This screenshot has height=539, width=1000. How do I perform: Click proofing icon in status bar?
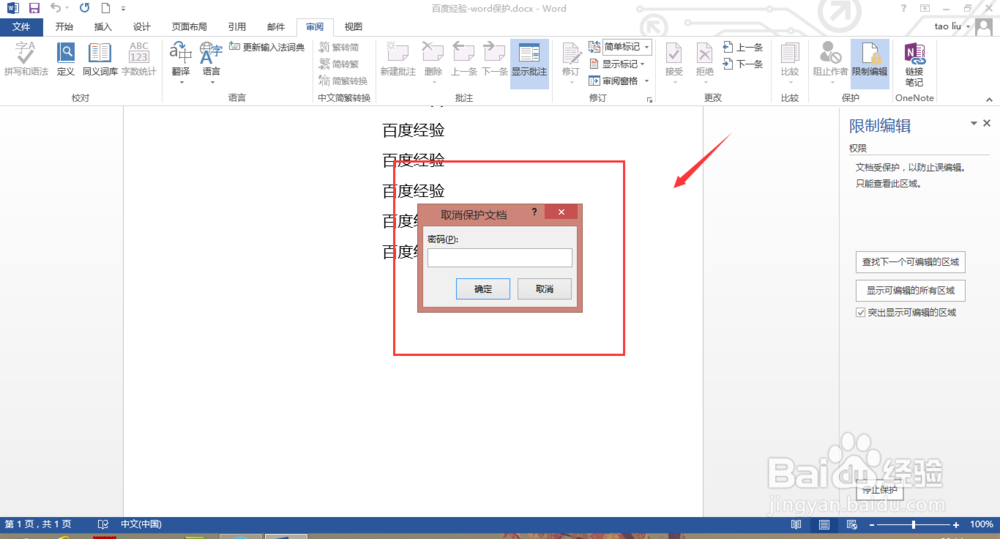click(x=103, y=524)
